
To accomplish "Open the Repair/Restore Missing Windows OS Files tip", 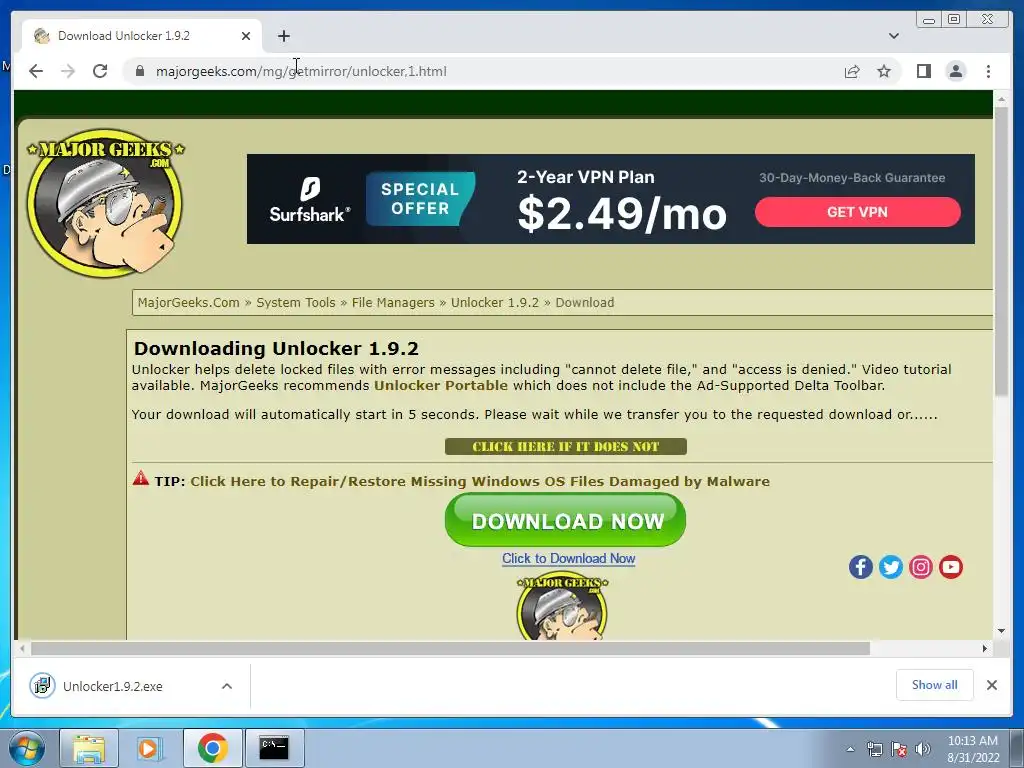I will click(480, 481).
